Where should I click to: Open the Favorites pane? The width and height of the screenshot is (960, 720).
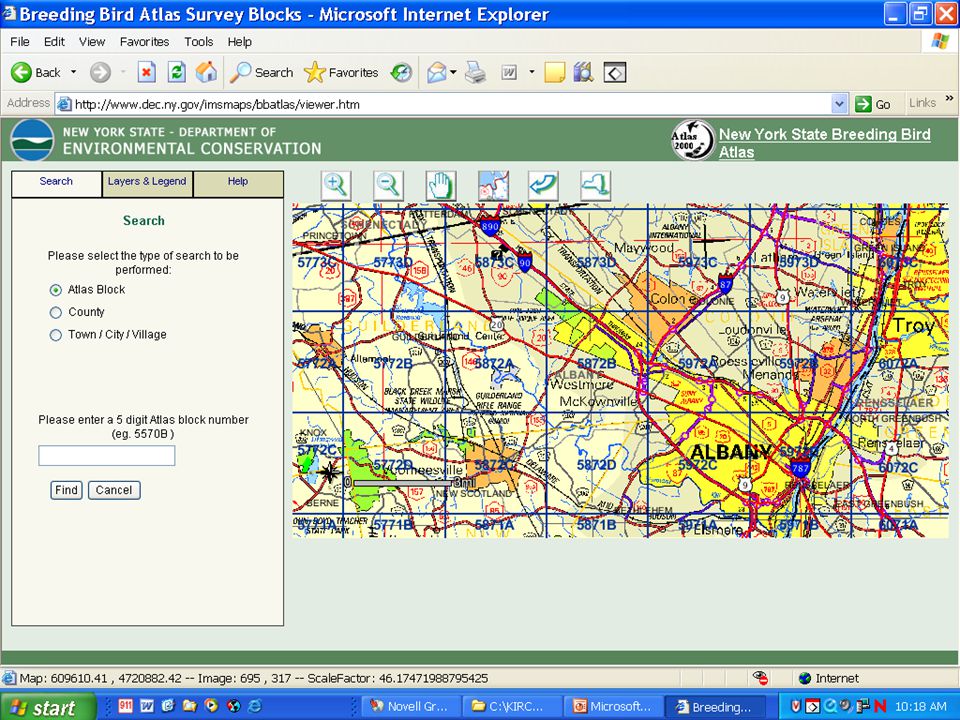[x=341, y=72]
